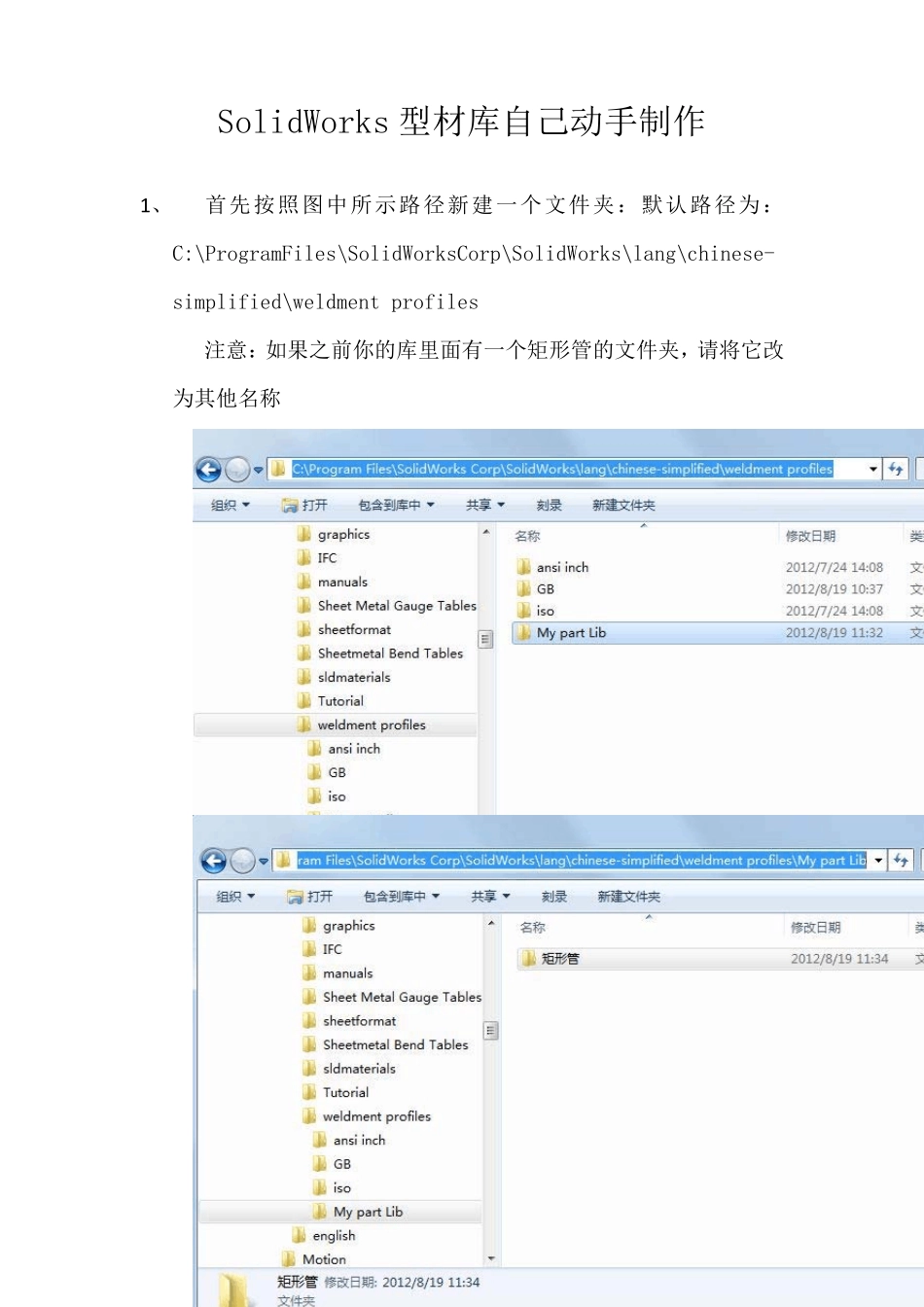Screen dimensions: 924x1307
Task: Select manuals folder in lower tree
Action: 338,973
